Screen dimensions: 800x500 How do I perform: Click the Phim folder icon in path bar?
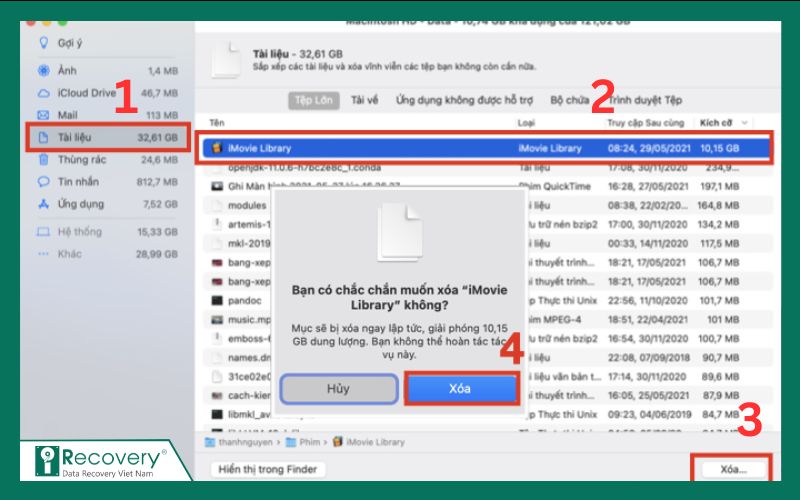(x=291, y=442)
